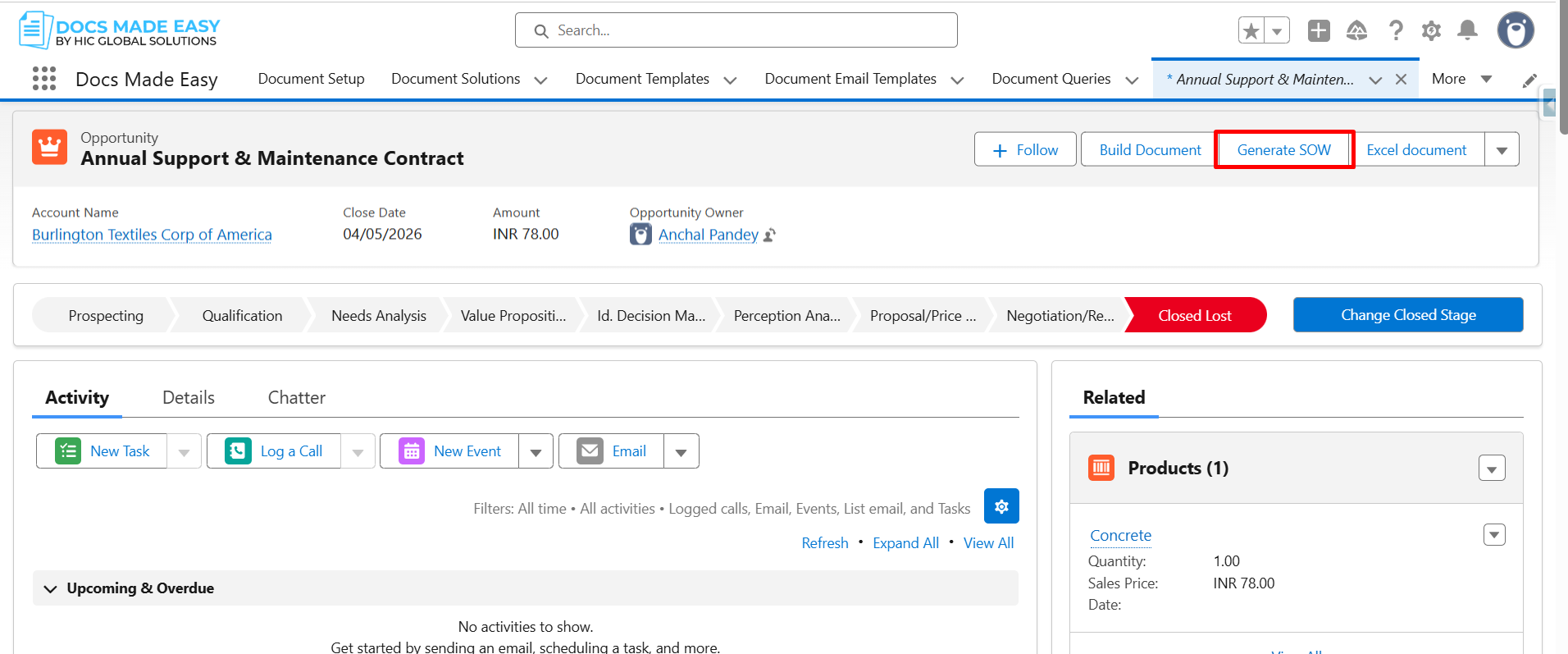Open the timeline settings gear button
This screenshot has height=654, width=1568.
(x=1001, y=506)
